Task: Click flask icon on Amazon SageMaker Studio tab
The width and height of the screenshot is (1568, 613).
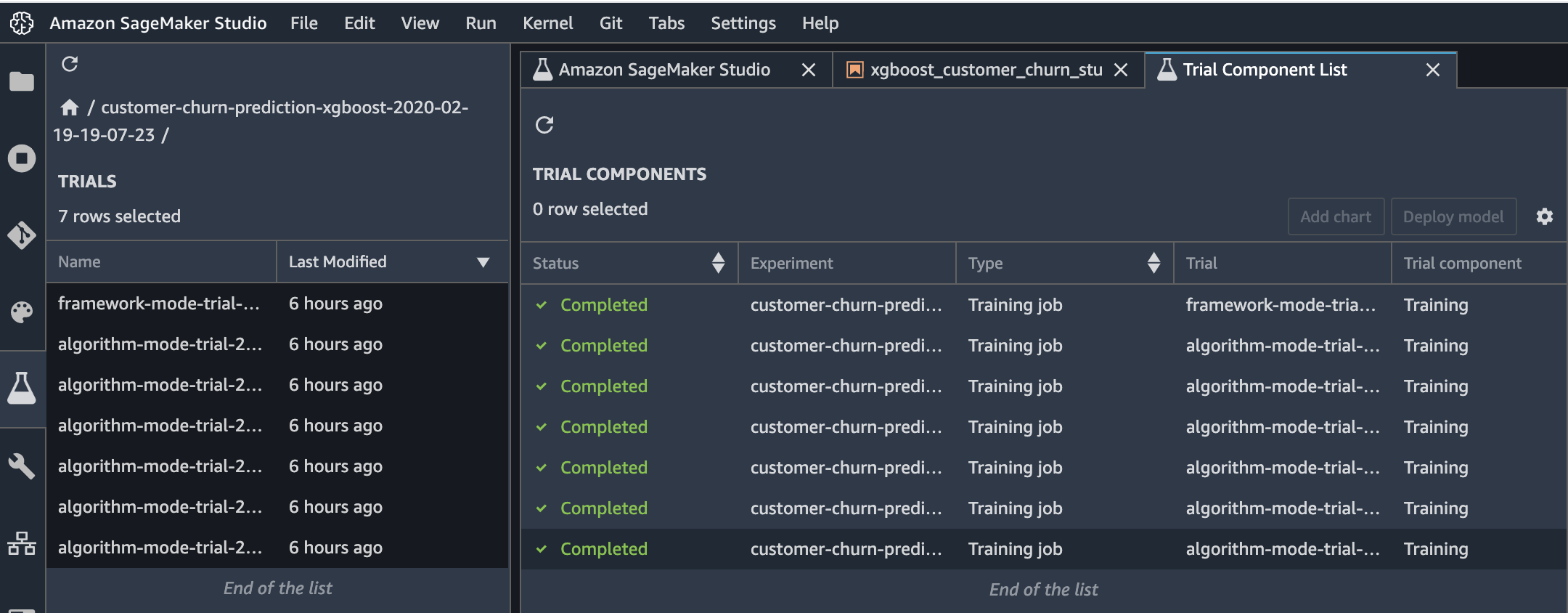Action: point(542,70)
